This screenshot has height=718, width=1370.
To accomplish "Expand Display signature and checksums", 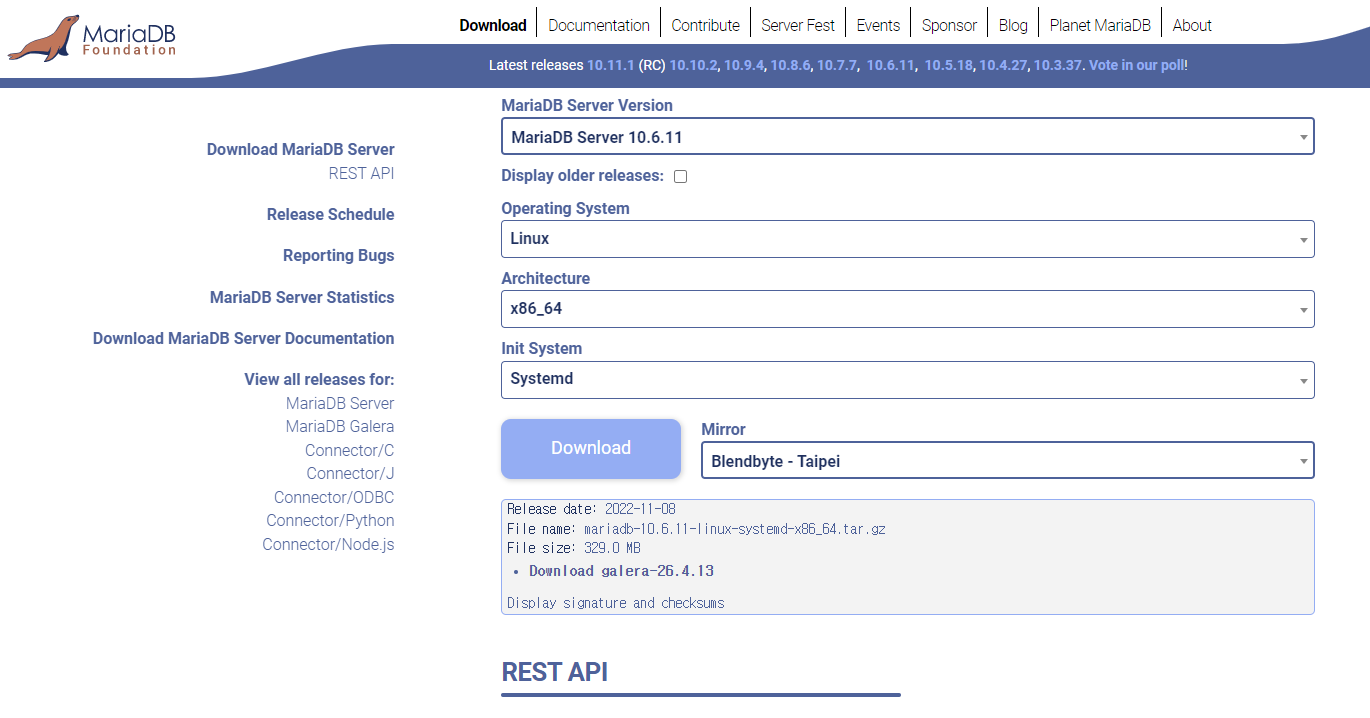I will click(615, 603).
